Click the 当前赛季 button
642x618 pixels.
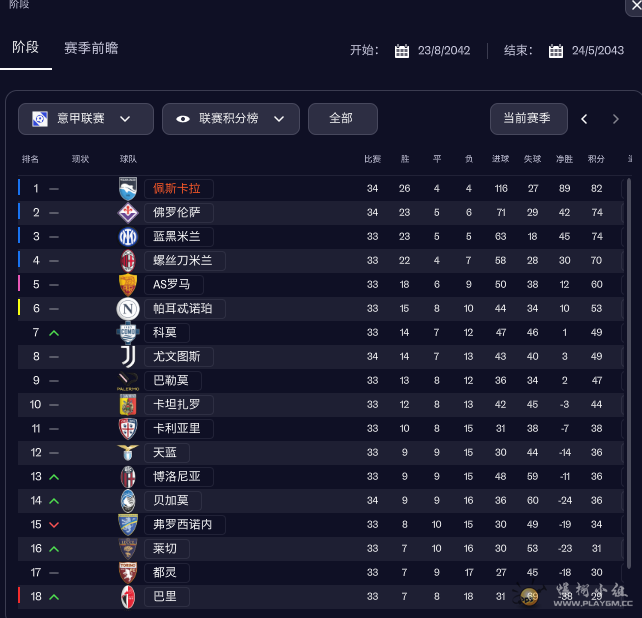[x=528, y=119]
